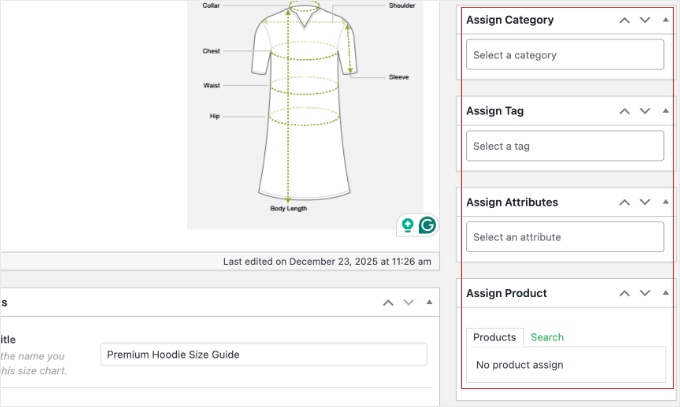Open the 'Select an attribute' dropdown
The image size is (680, 407).
tap(565, 237)
